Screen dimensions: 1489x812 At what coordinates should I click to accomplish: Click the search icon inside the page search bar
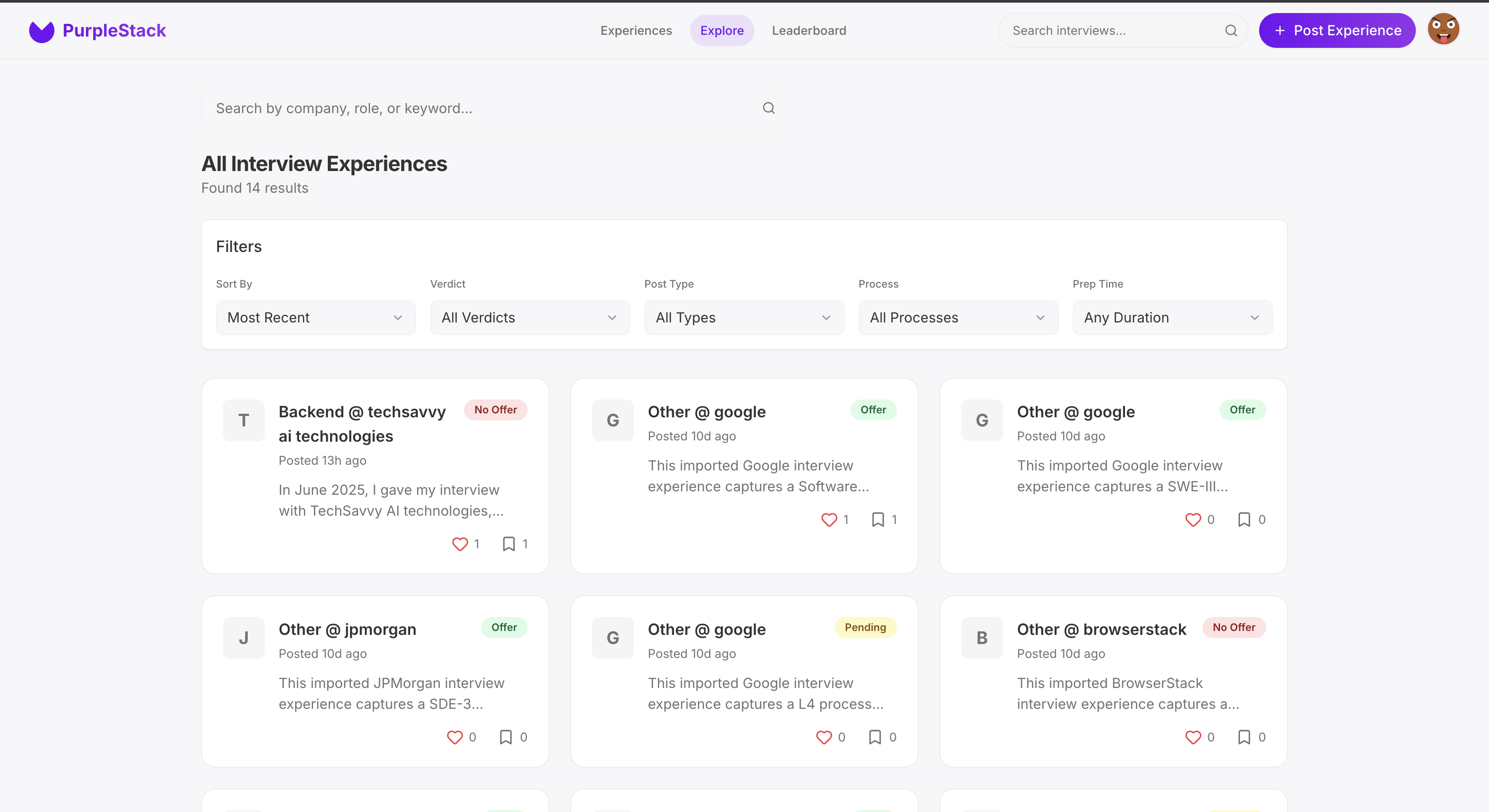click(768, 108)
